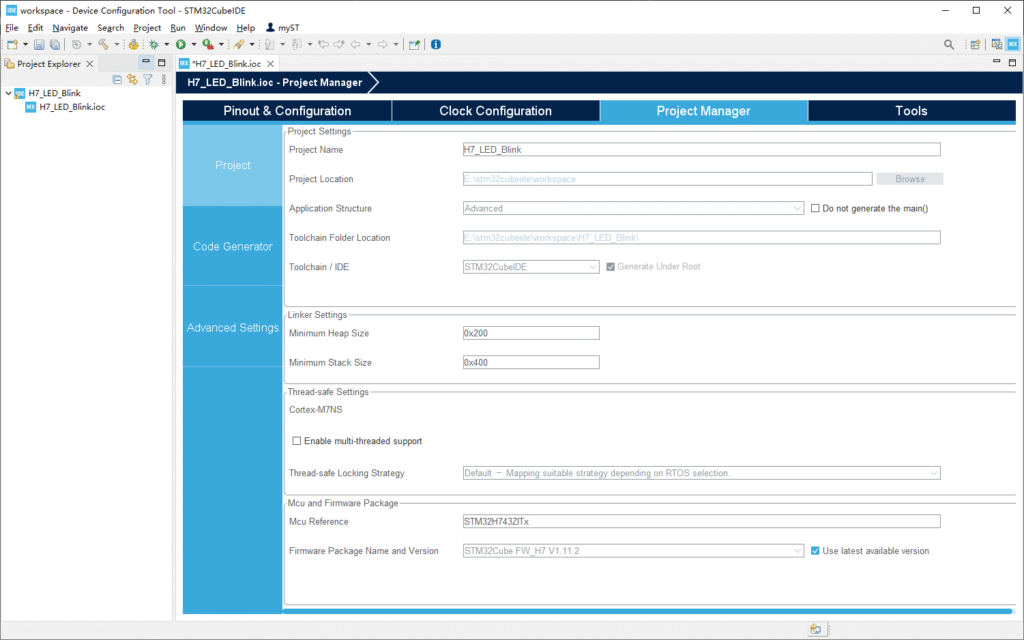
Task: Open the Project Explorer filter icon
Action: pyautogui.click(x=148, y=80)
